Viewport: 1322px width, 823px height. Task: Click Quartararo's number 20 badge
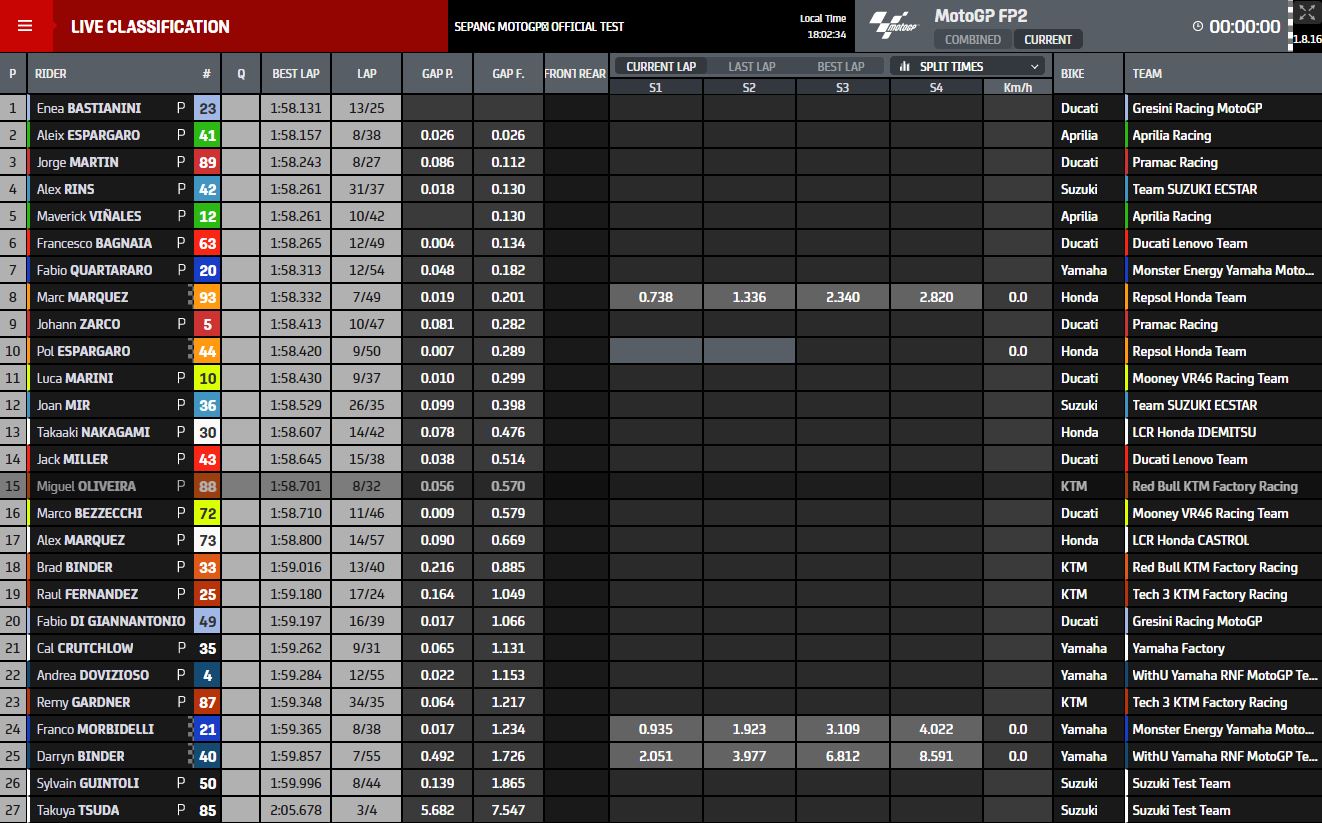coord(207,270)
